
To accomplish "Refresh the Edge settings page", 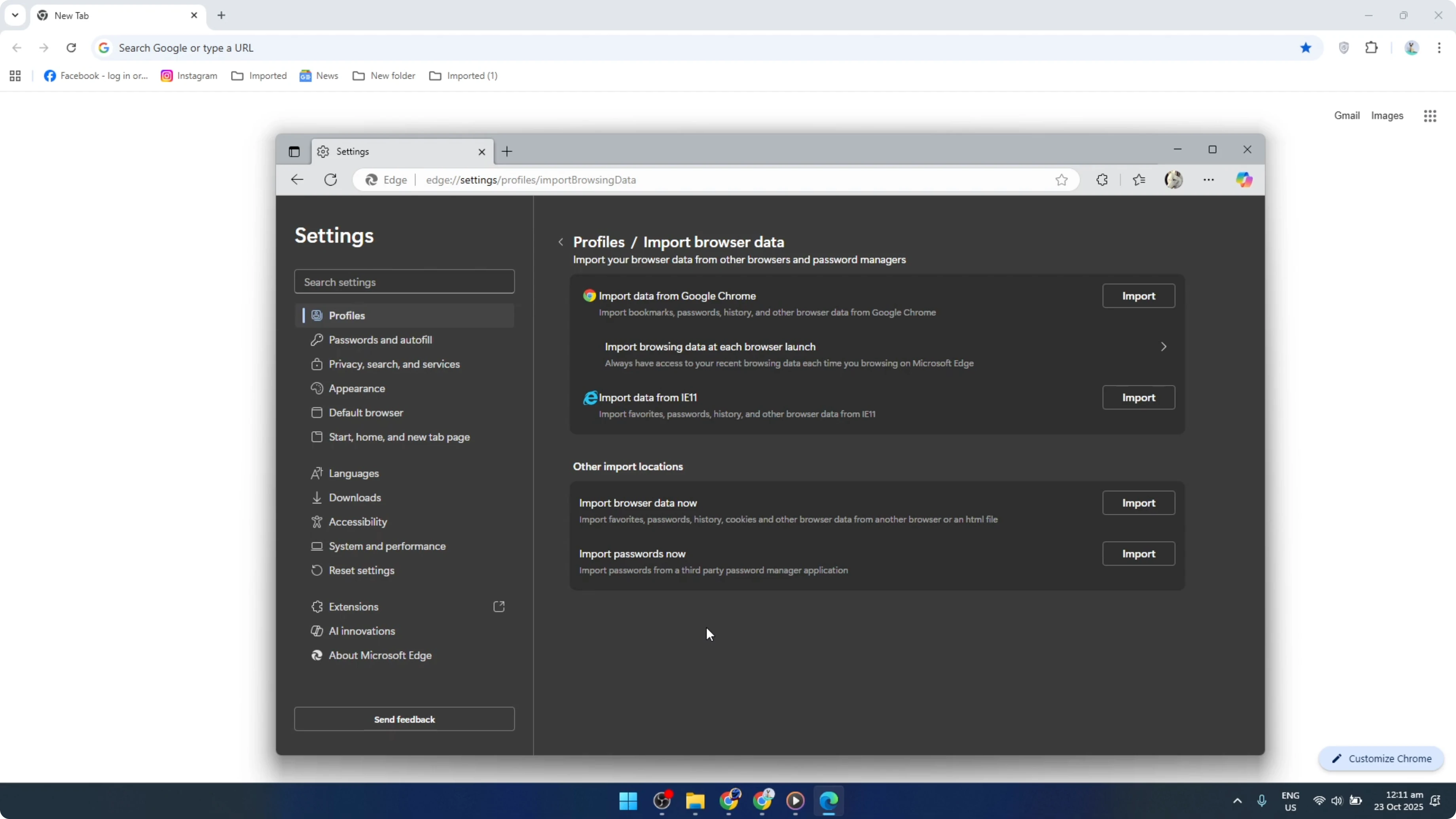I will point(331,180).
